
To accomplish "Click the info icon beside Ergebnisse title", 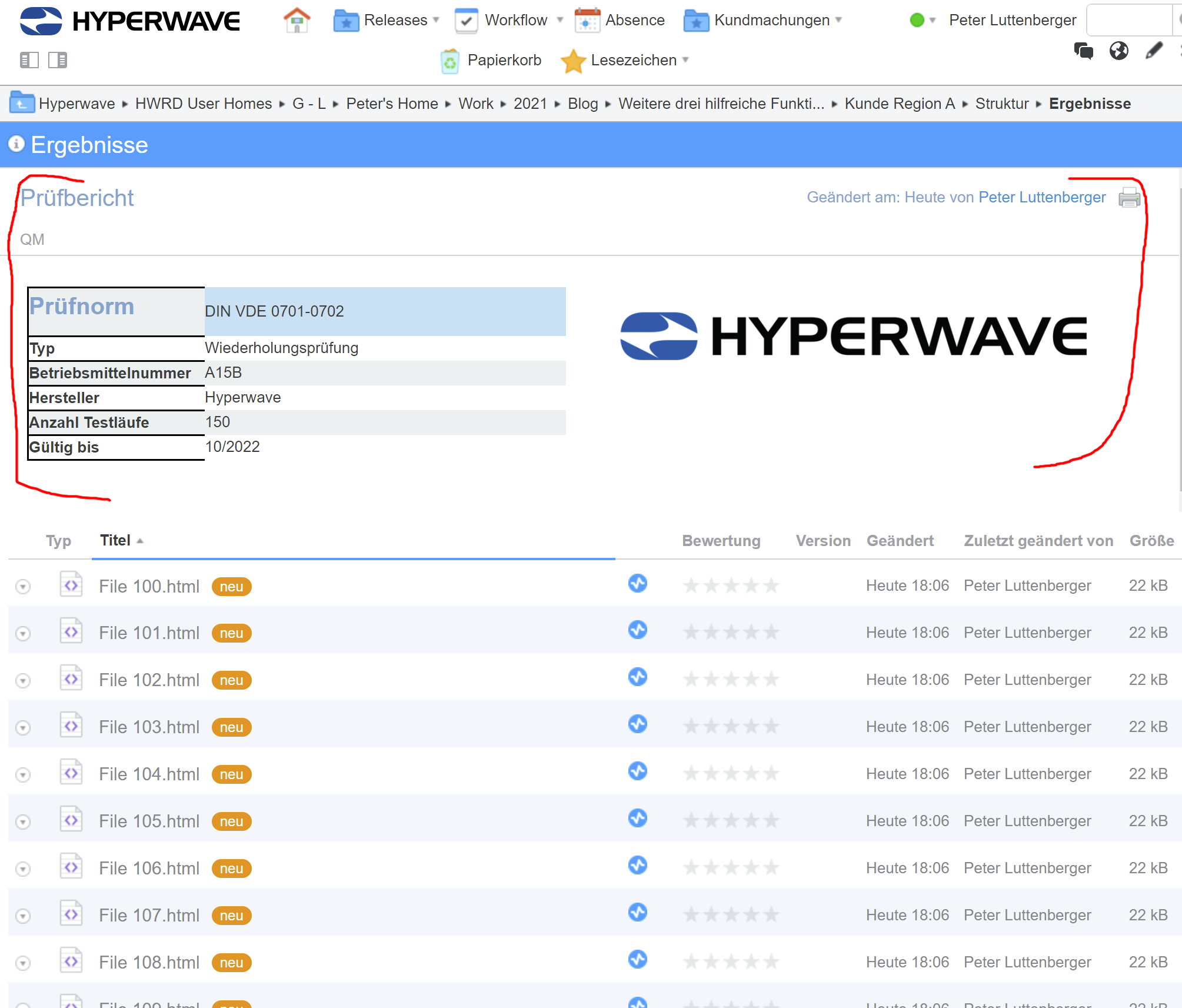I will point(16,144).
